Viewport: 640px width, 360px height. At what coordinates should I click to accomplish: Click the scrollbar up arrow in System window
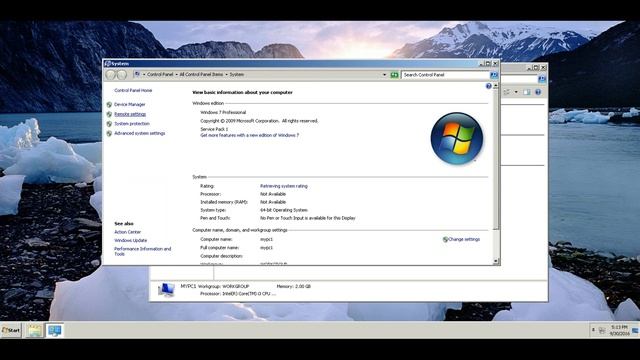(496, 86)
